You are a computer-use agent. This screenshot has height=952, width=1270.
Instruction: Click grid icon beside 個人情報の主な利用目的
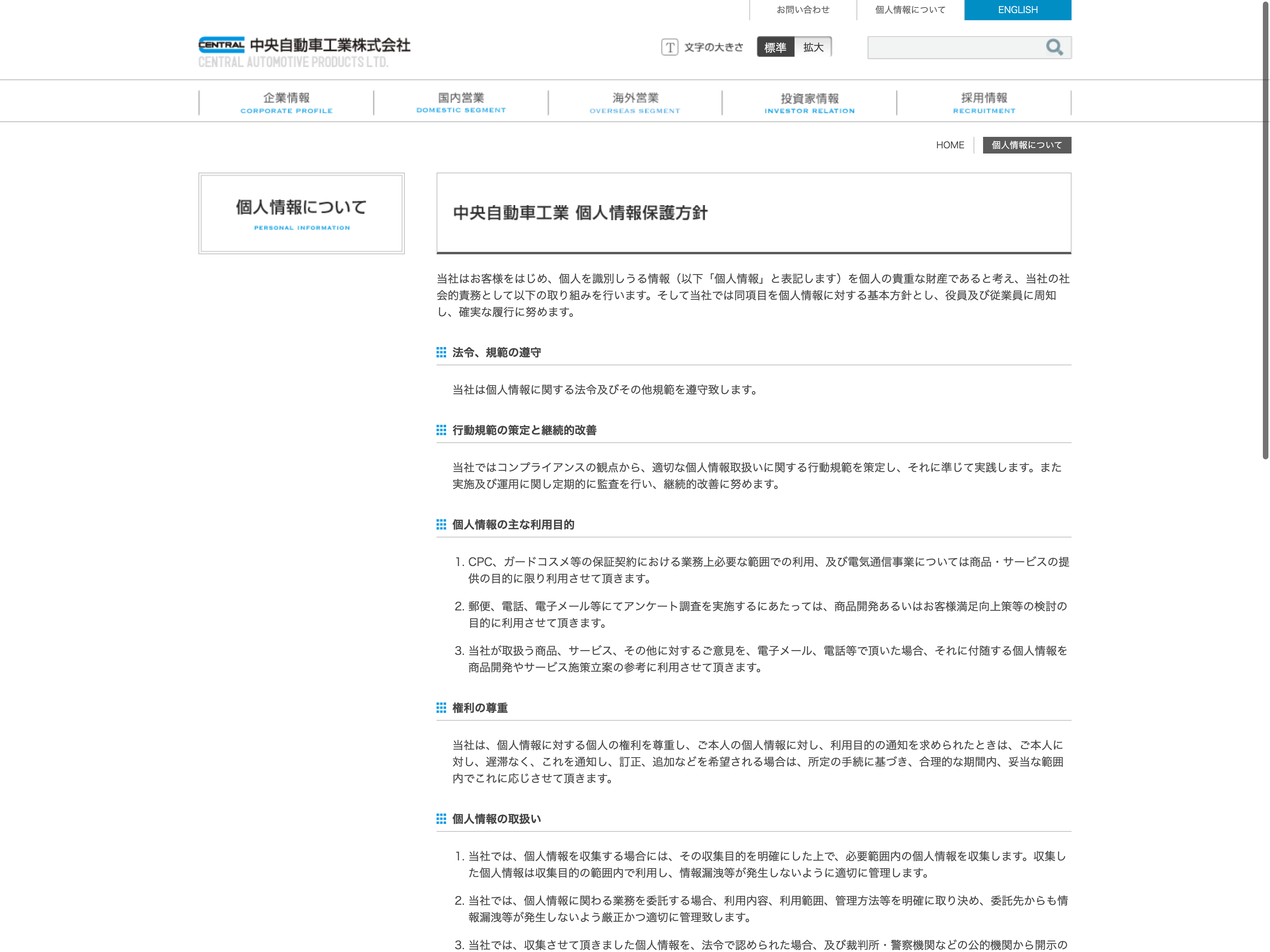(441, 524)
